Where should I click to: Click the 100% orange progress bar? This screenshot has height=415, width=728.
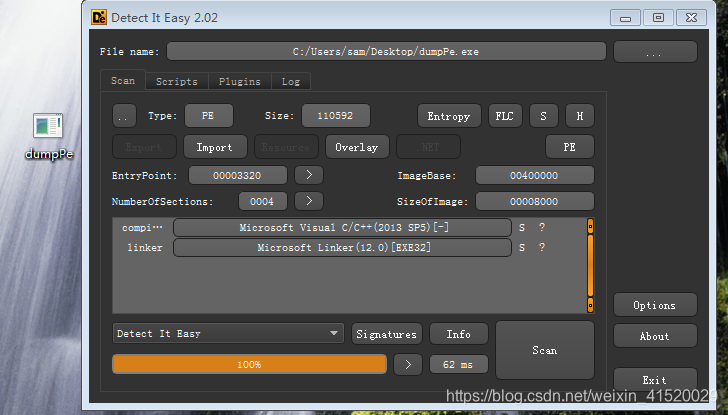(249, 364)
